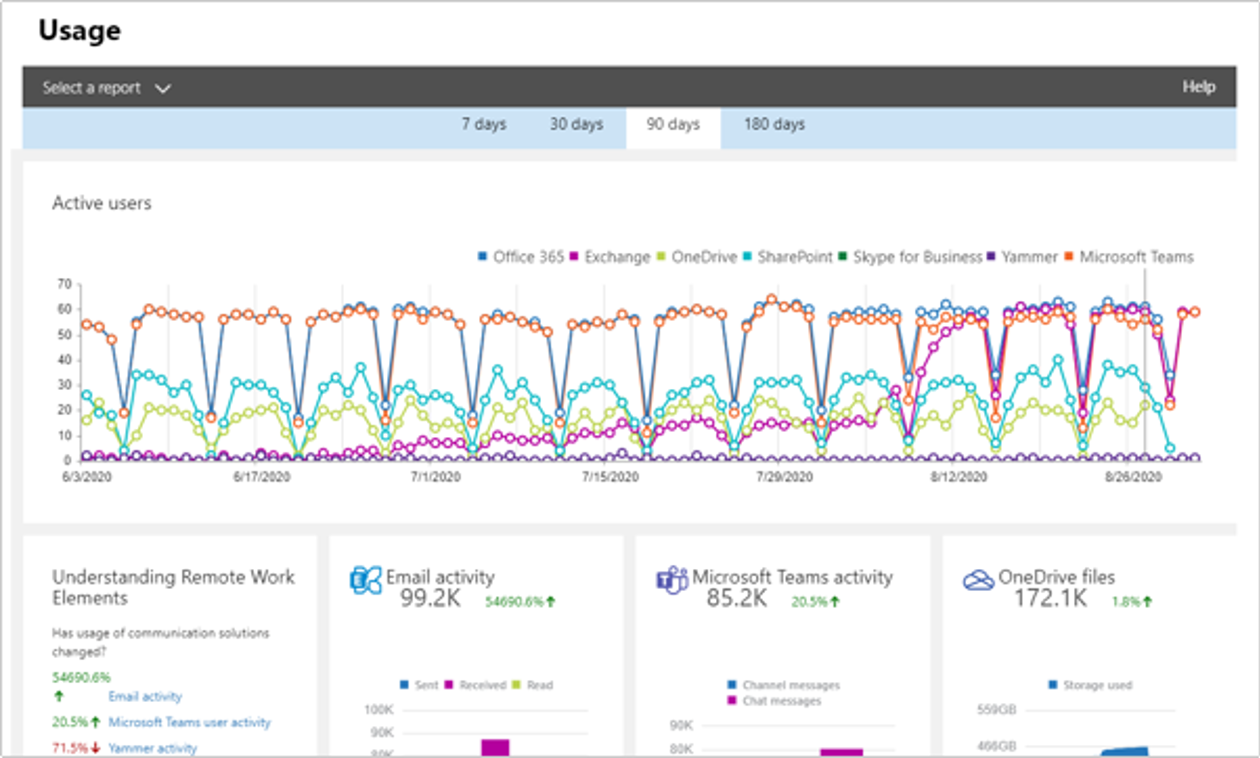
Task: Click the chevron next to Select a report
Action: (x=163, y=89)
